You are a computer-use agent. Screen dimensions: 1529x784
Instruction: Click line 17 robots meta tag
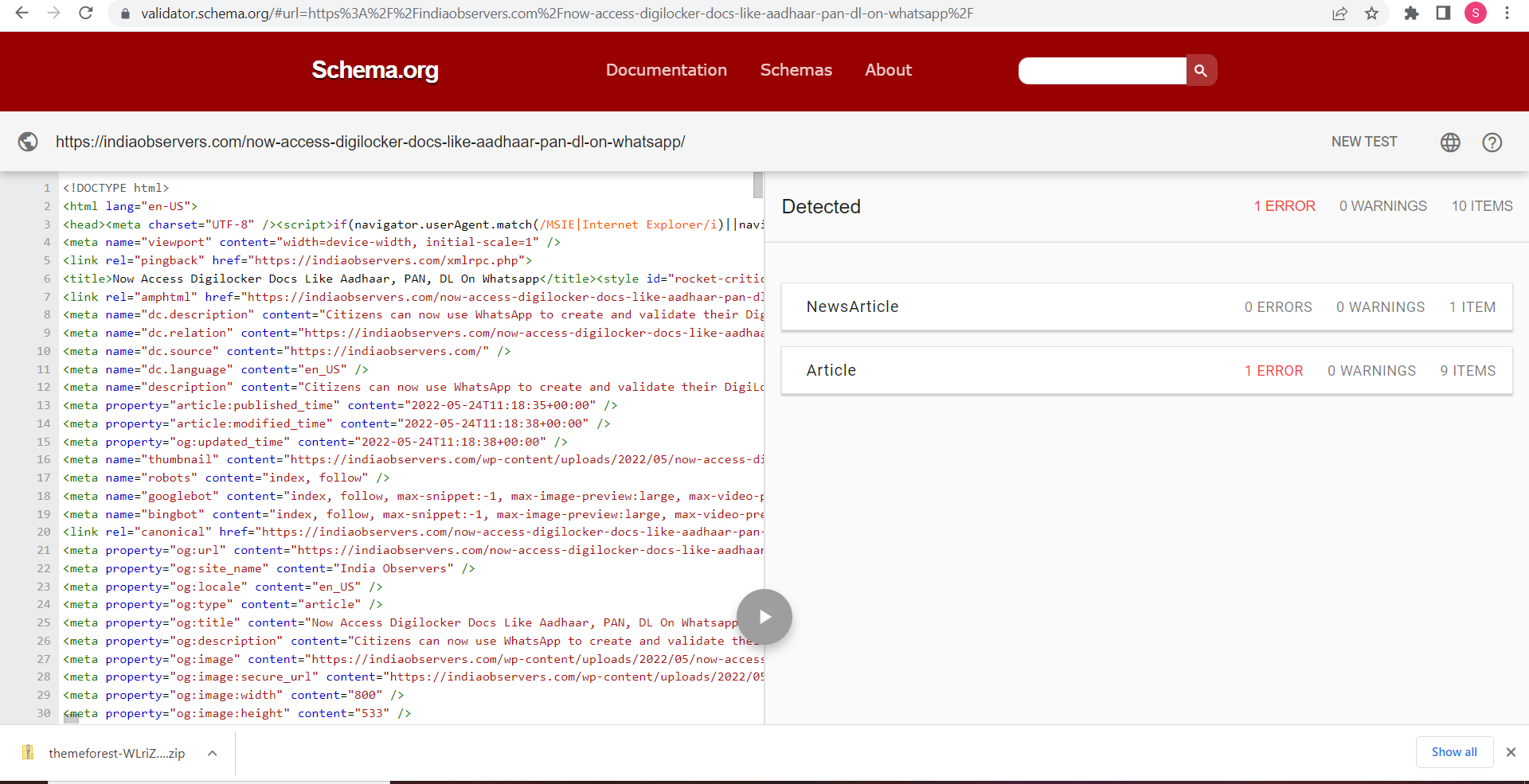point(226,478)
